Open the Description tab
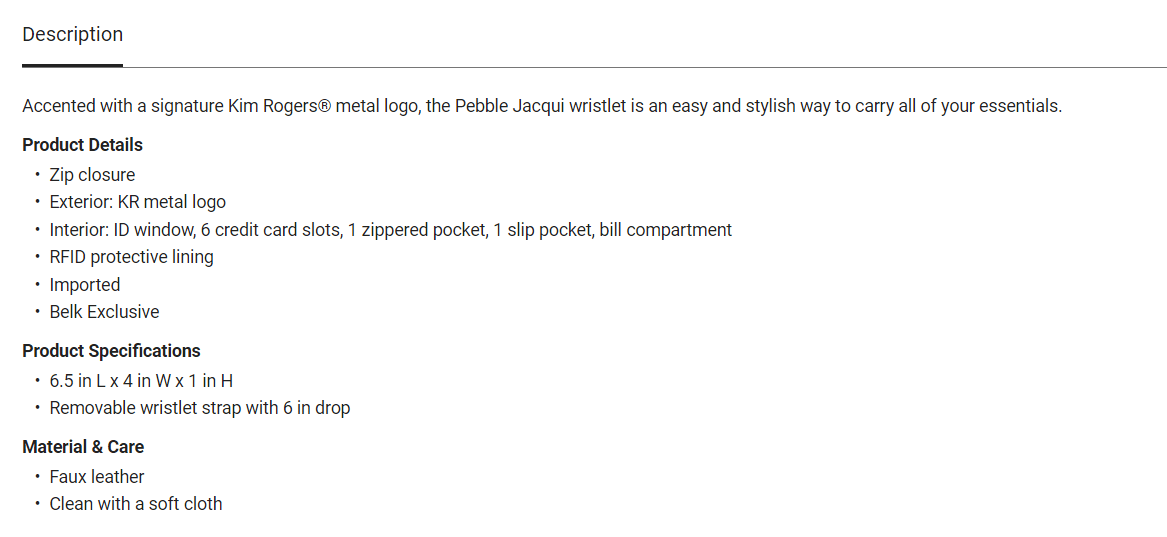Viewport: 1167px width, 537px height. [72, 34]
